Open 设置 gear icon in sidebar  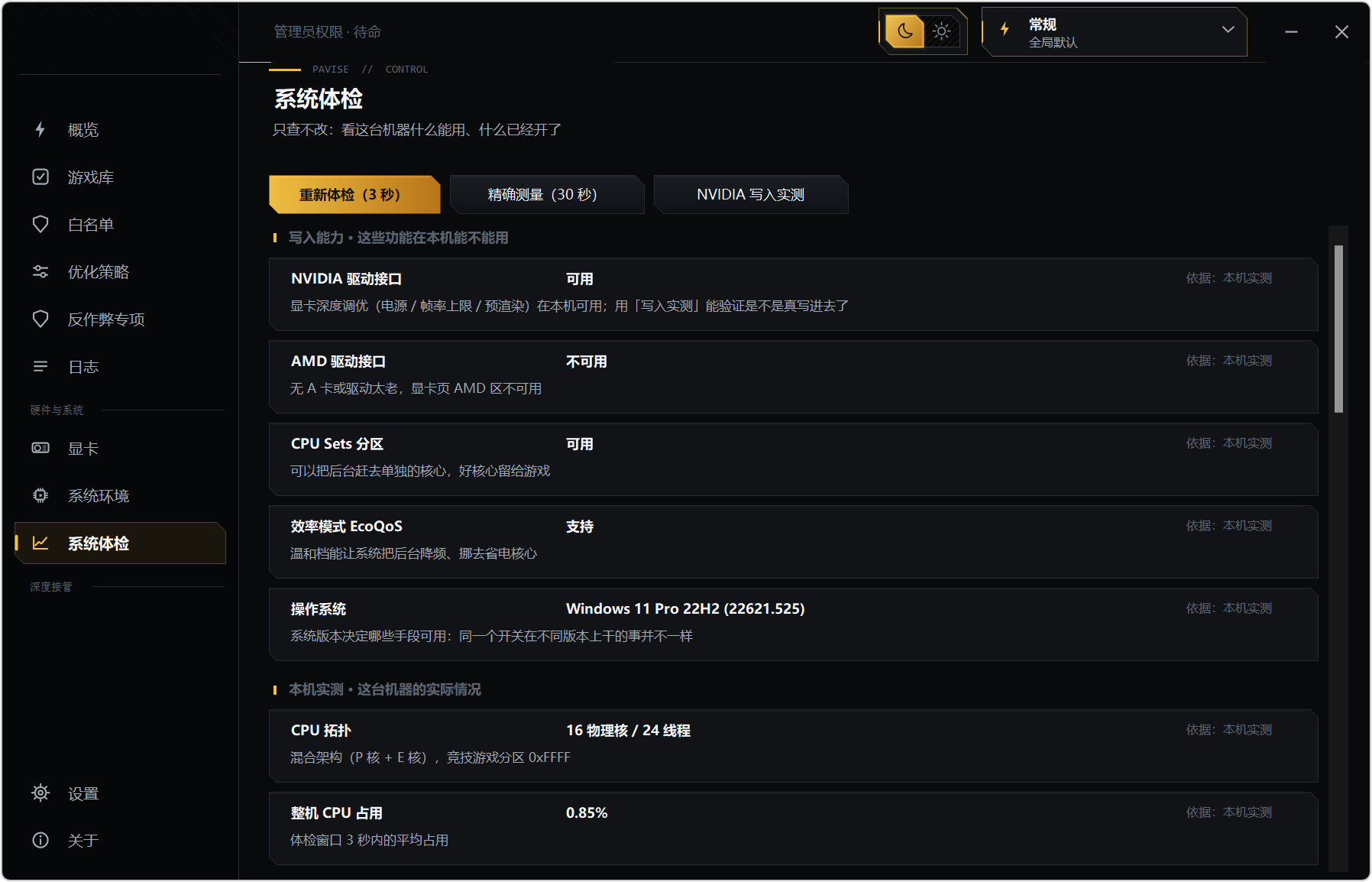tap(40, 793)
